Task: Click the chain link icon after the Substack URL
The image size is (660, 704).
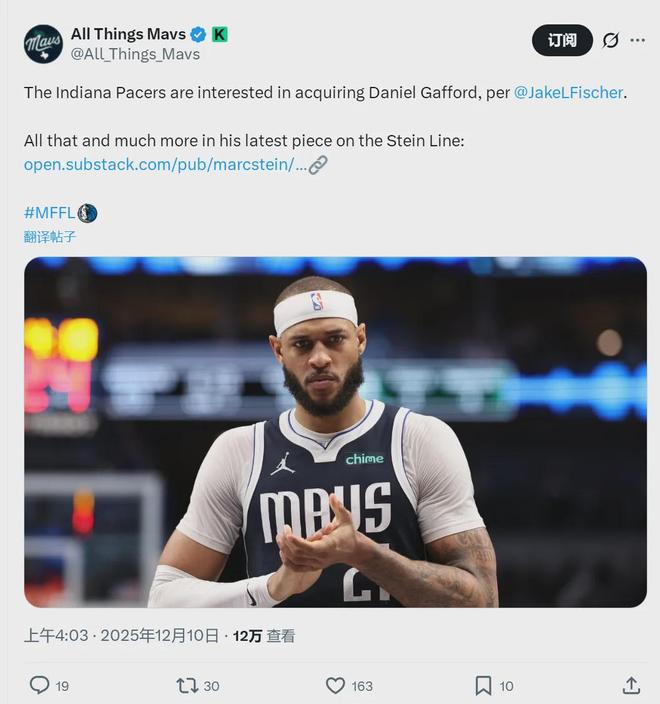Action: [x=318, y=165]
